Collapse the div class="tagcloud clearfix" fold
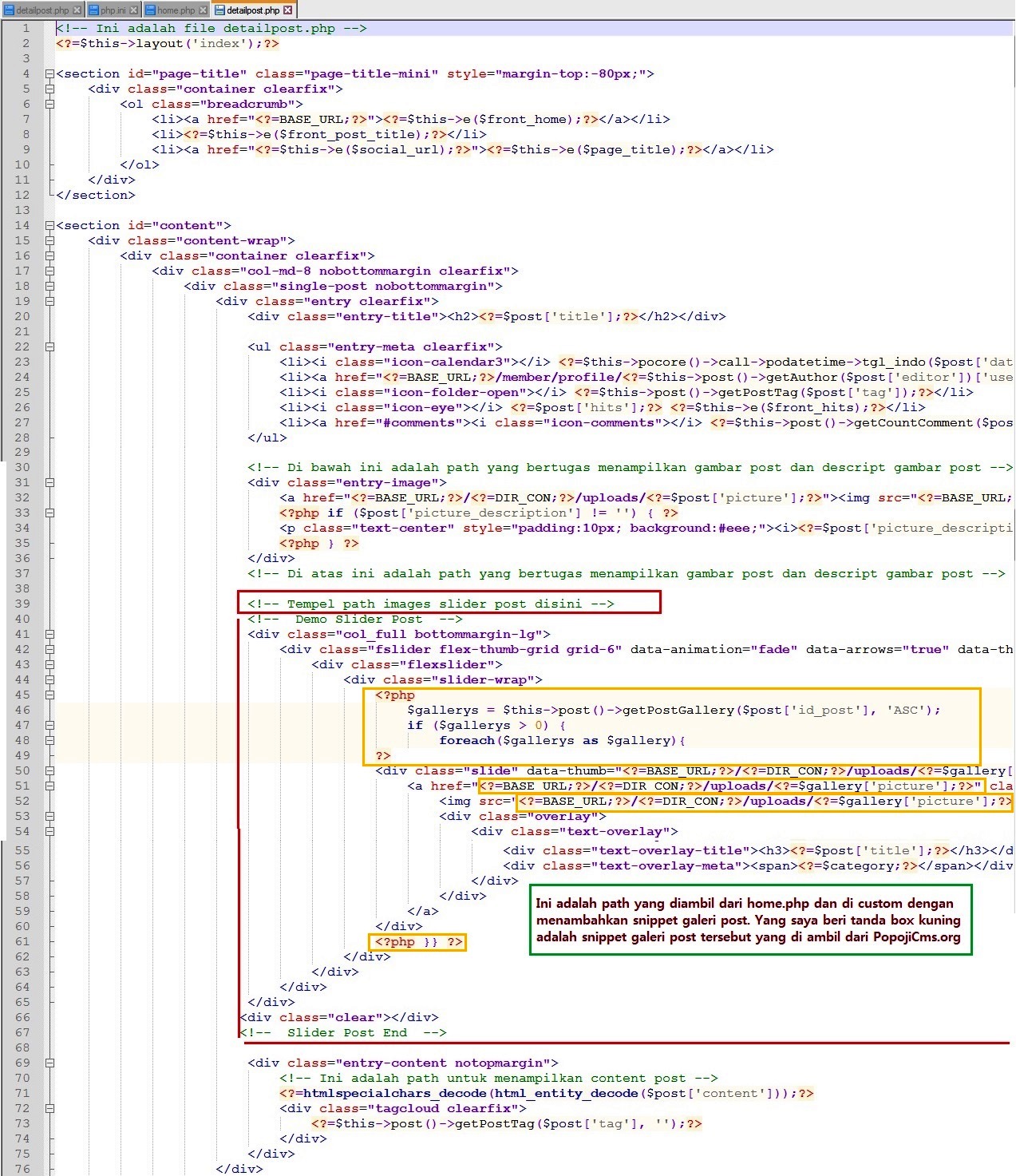The height and width of the screenshot is (1176, 1016). pos(49,1108)
